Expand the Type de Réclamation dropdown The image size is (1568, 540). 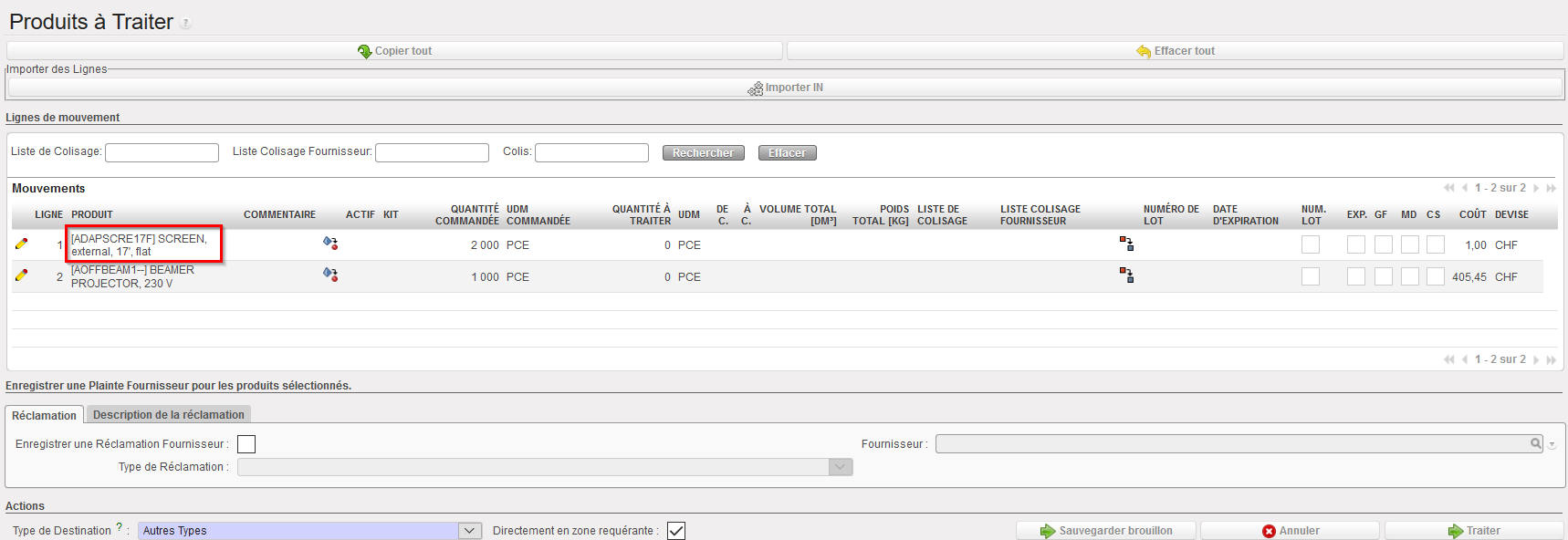(x=841, y=467)
